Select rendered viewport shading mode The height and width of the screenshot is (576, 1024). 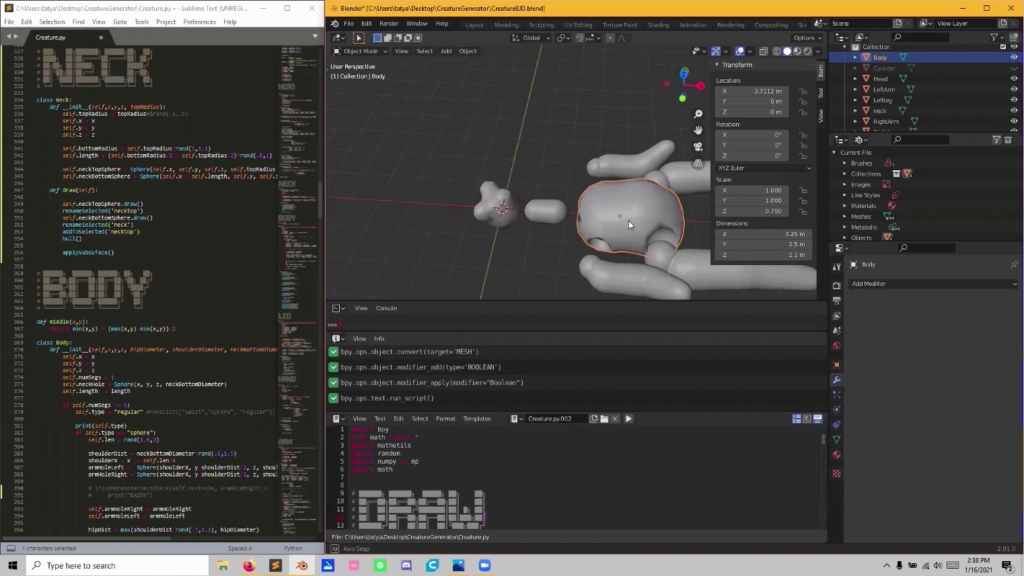[808, 51]
